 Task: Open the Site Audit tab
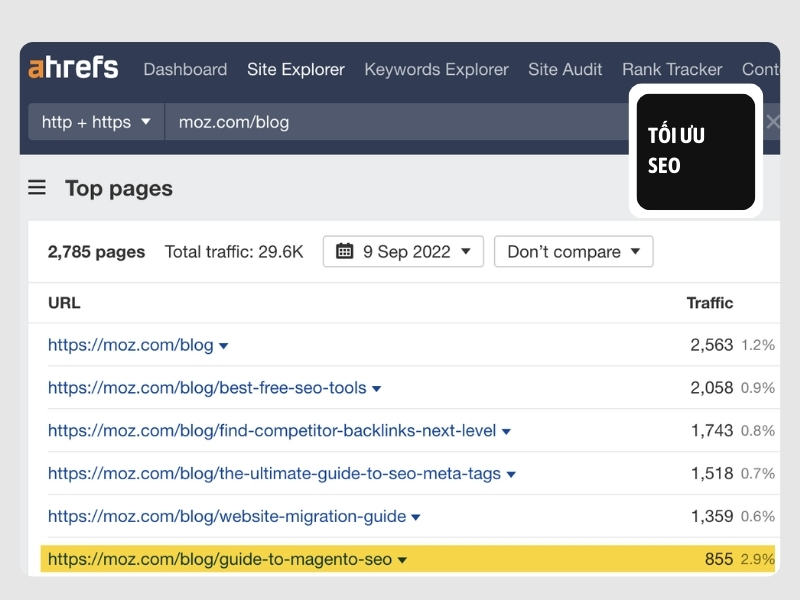pos(565,69)
